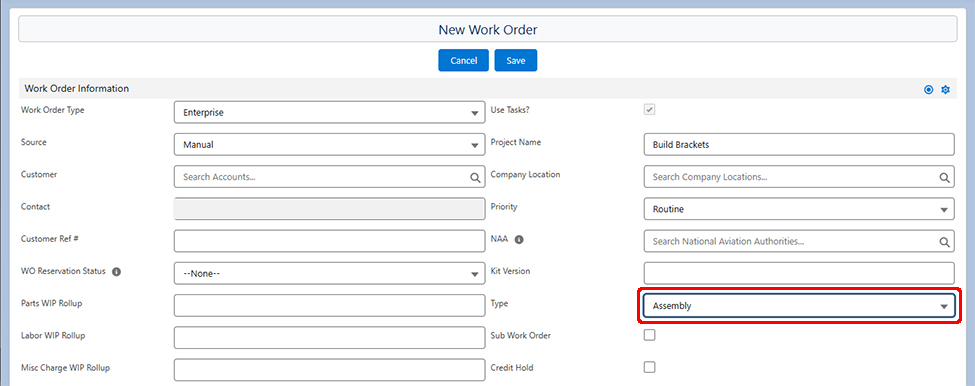Open the Priority dropdown set to Routine
Screen dimensions: 975x386
[799, 209]
